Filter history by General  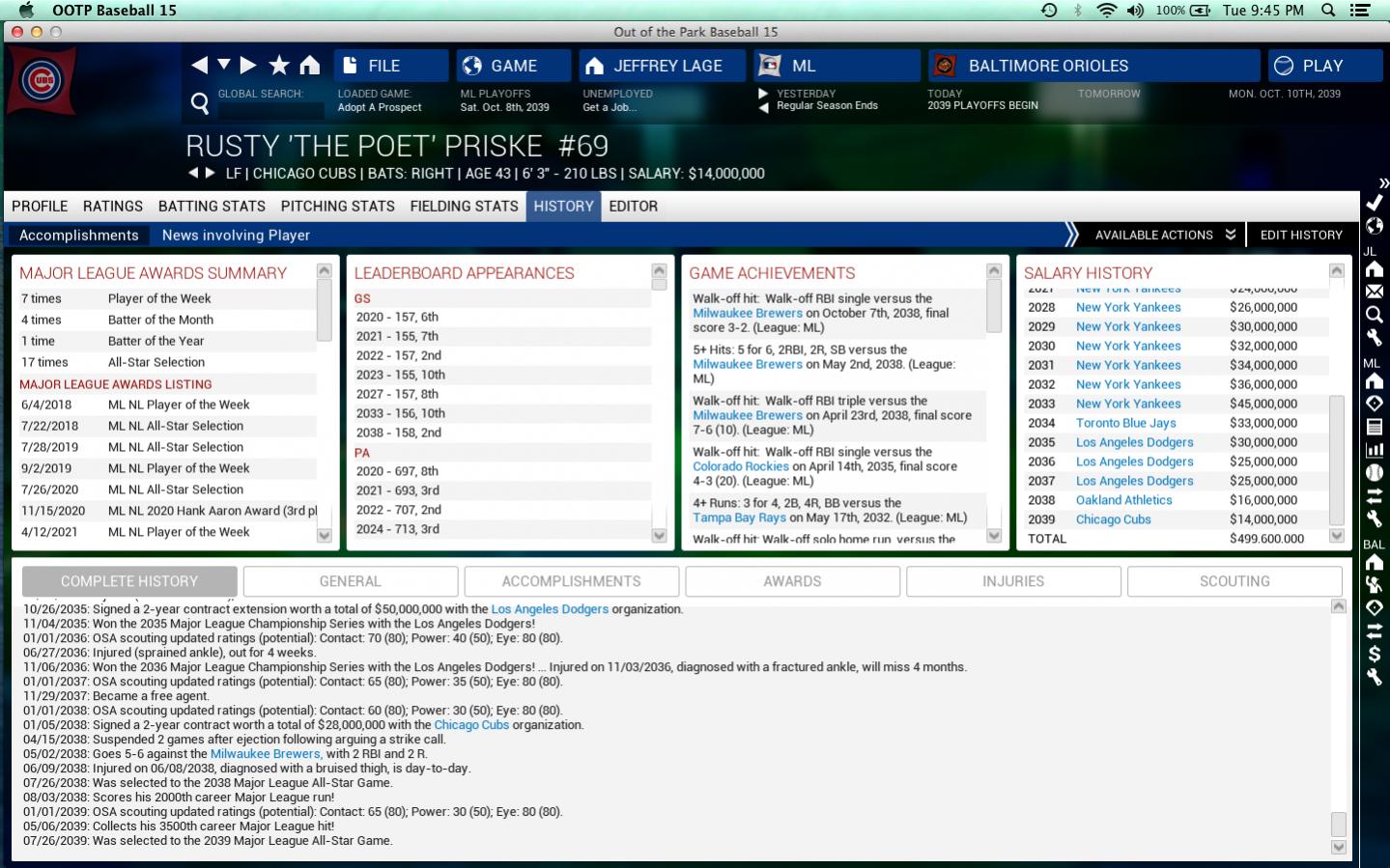[351, 581]
